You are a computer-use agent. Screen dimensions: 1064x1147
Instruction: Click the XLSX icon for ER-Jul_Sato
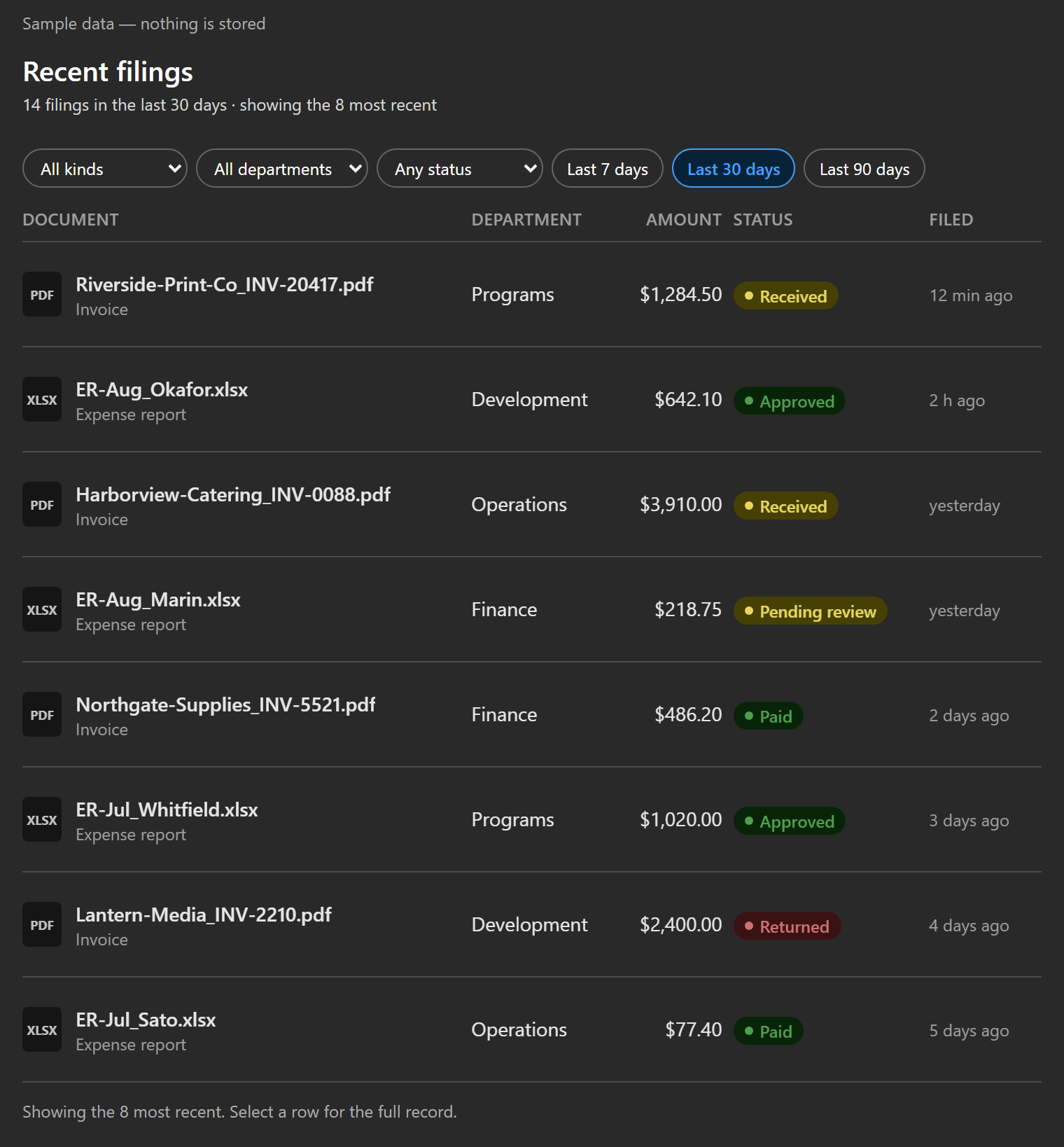(x=42, y=1030)
